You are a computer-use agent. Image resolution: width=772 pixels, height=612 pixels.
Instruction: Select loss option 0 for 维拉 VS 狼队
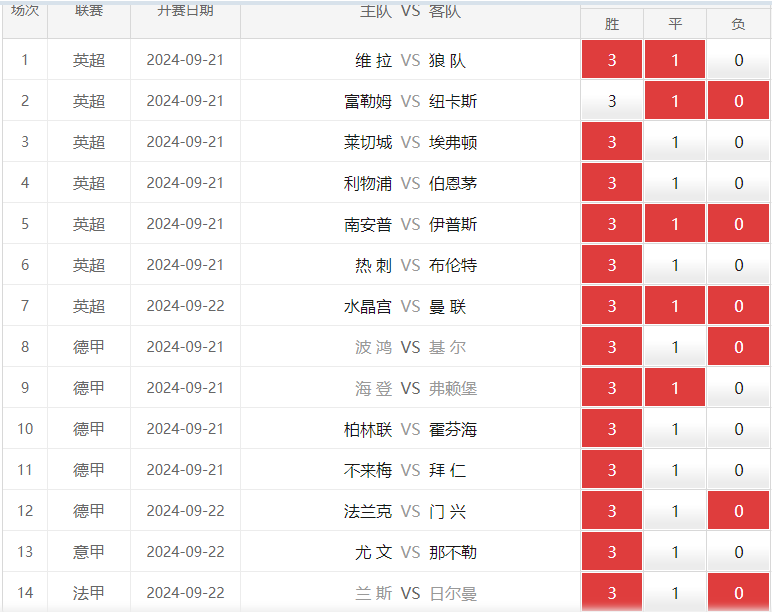click(x=738, y=60)
